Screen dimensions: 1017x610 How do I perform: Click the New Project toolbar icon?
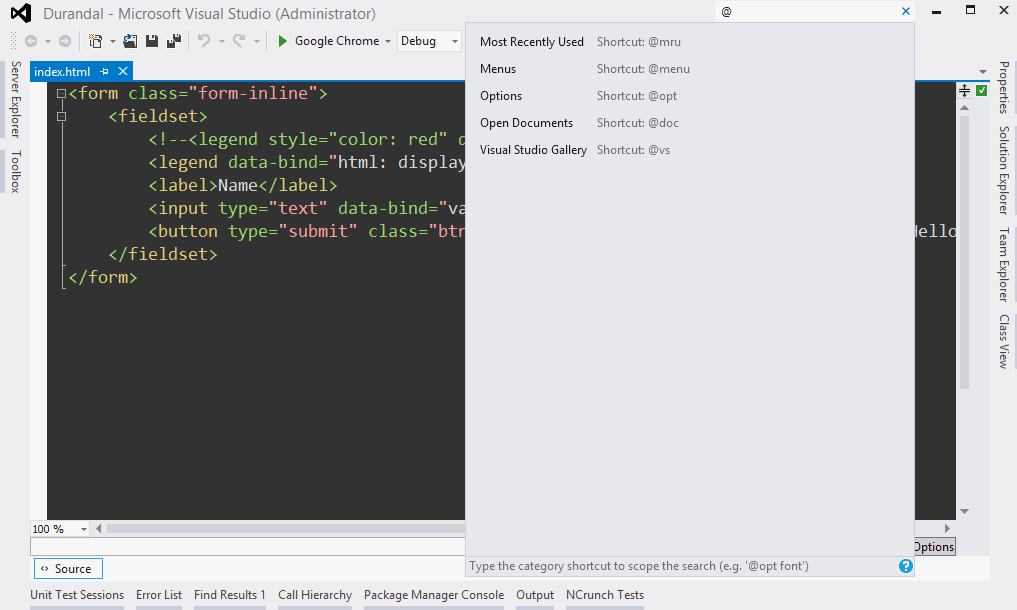click(97, 41)
